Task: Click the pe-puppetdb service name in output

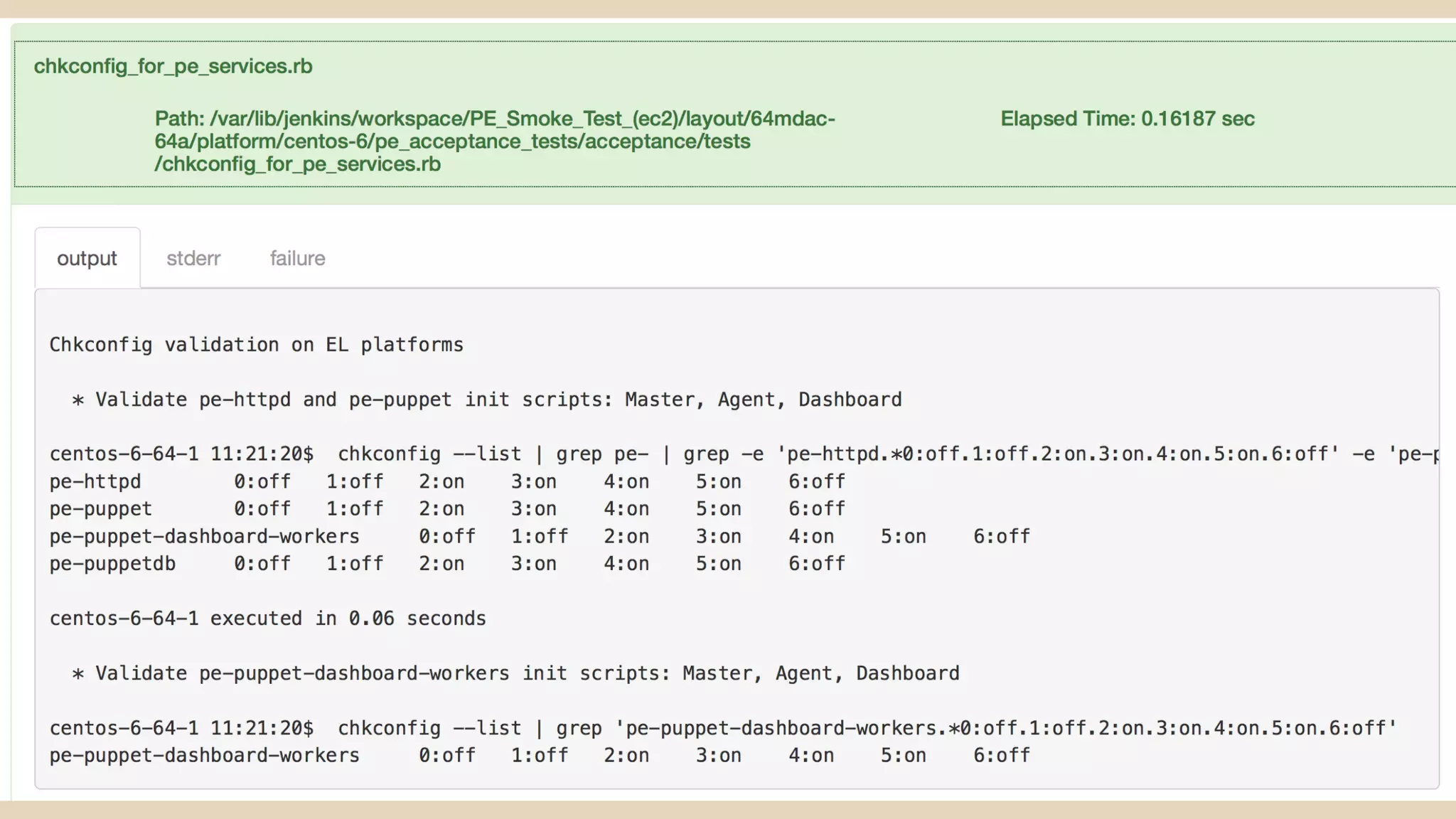Action: point(112,564)
